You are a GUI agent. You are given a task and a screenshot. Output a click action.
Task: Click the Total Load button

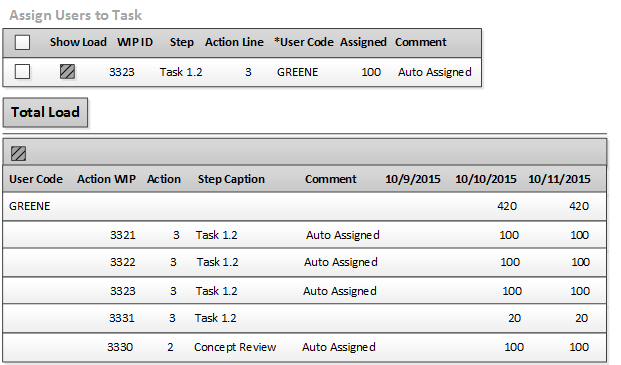tap(45, 112)
